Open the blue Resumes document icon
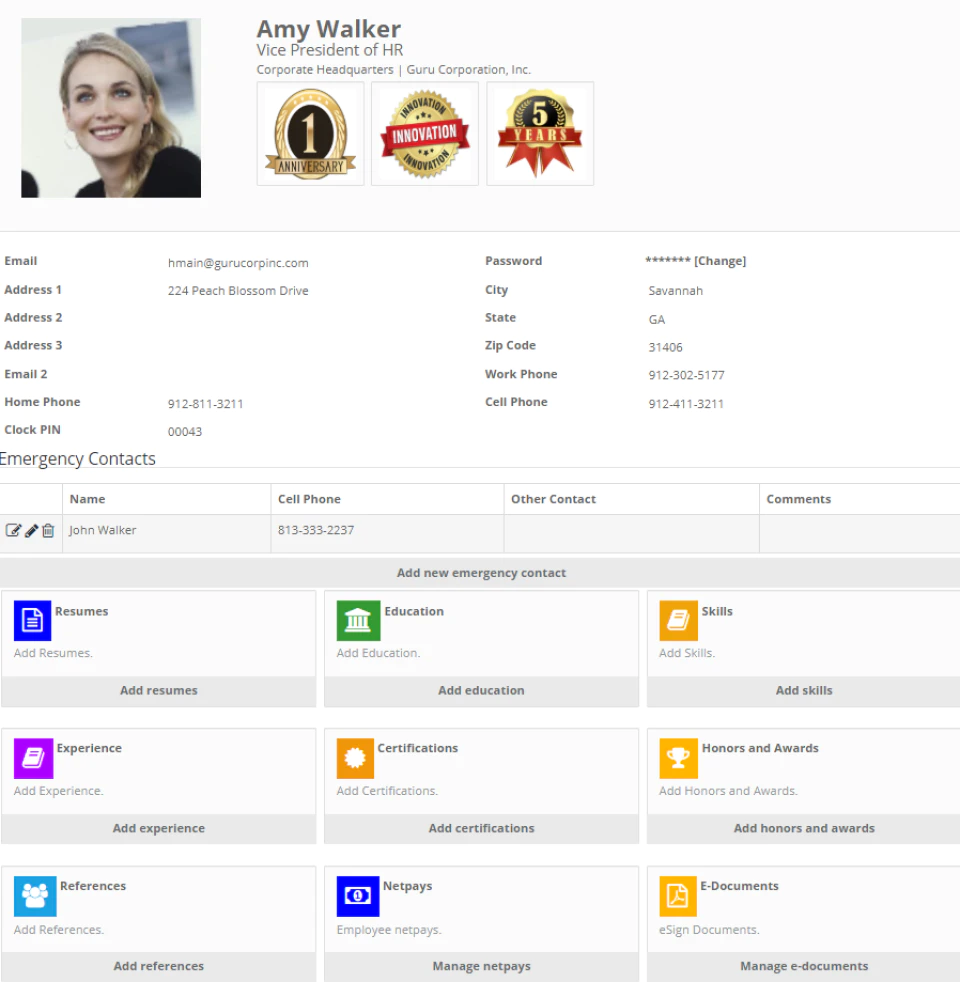 coord(33,621)
